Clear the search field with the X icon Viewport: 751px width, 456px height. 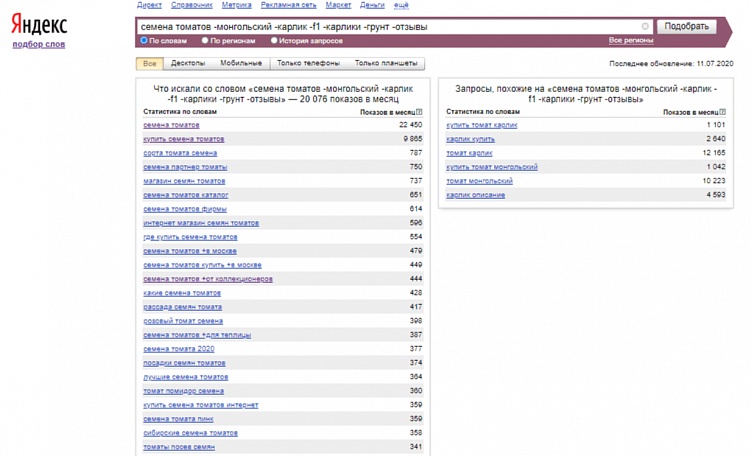click(x=645, y=26)
